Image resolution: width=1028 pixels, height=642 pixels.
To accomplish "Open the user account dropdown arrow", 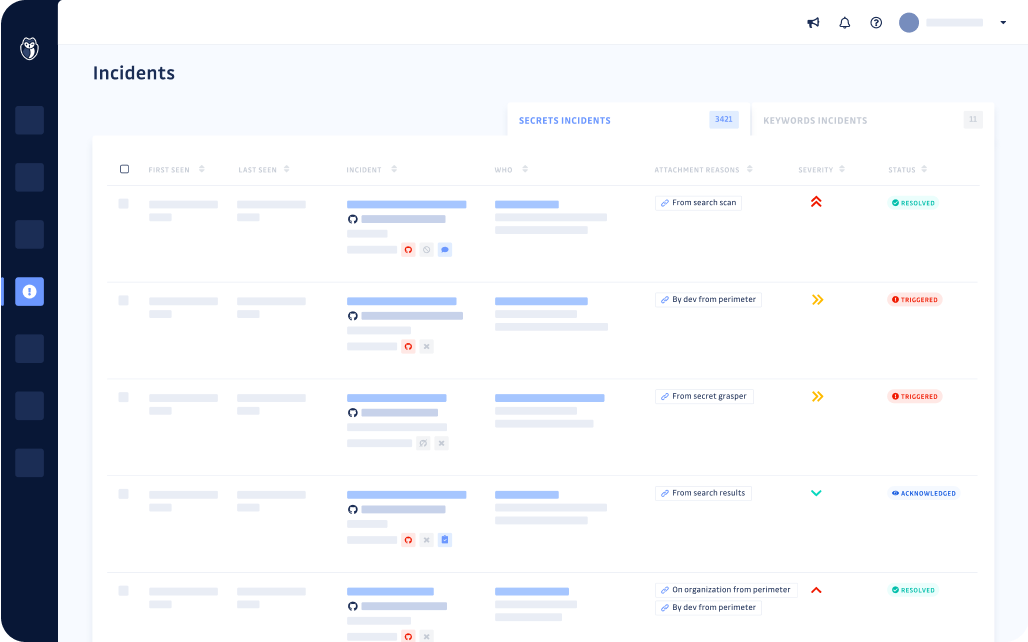I will click(1000, 22).
